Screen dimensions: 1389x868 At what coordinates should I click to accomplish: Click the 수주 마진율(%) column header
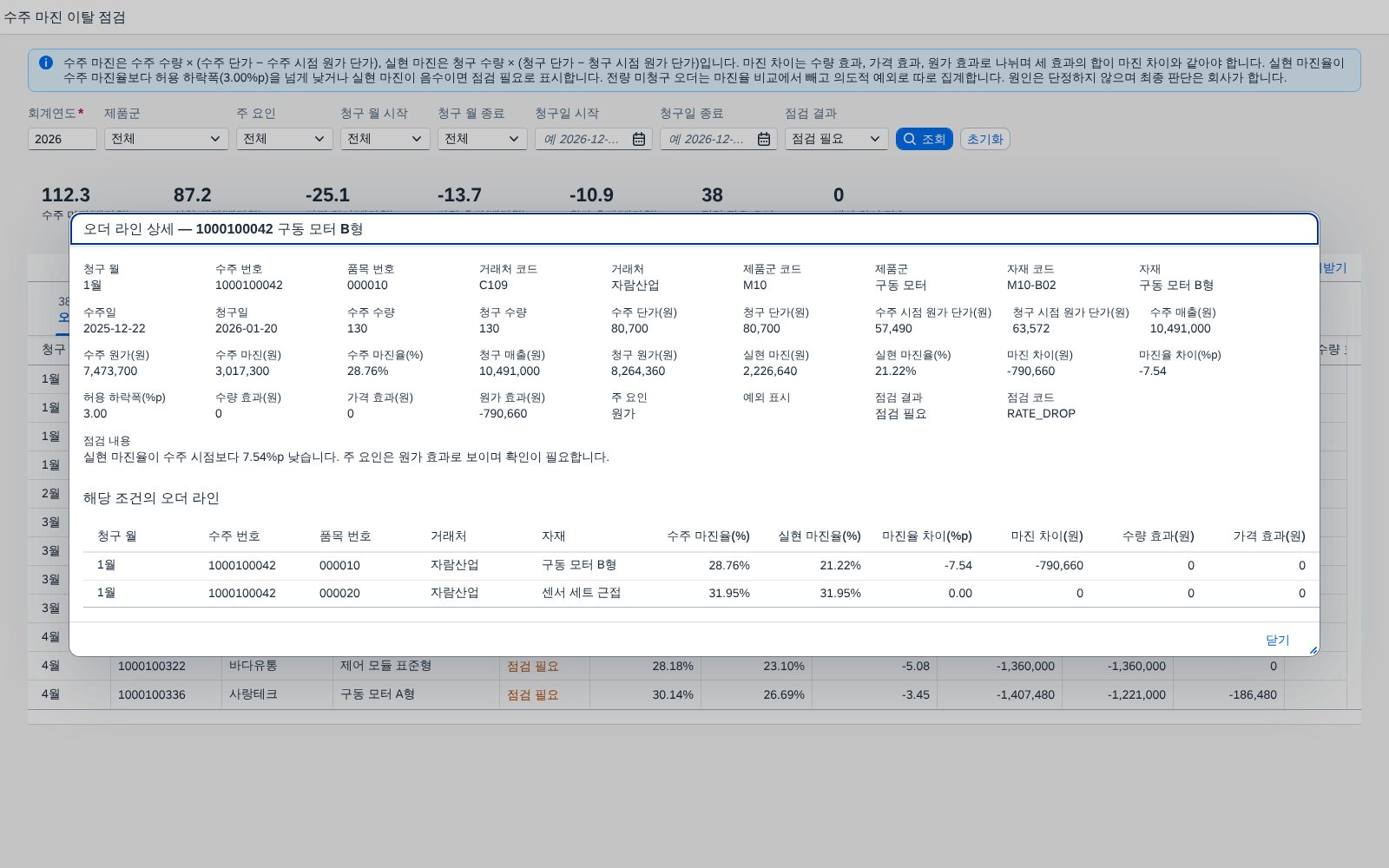pos(708,536)
